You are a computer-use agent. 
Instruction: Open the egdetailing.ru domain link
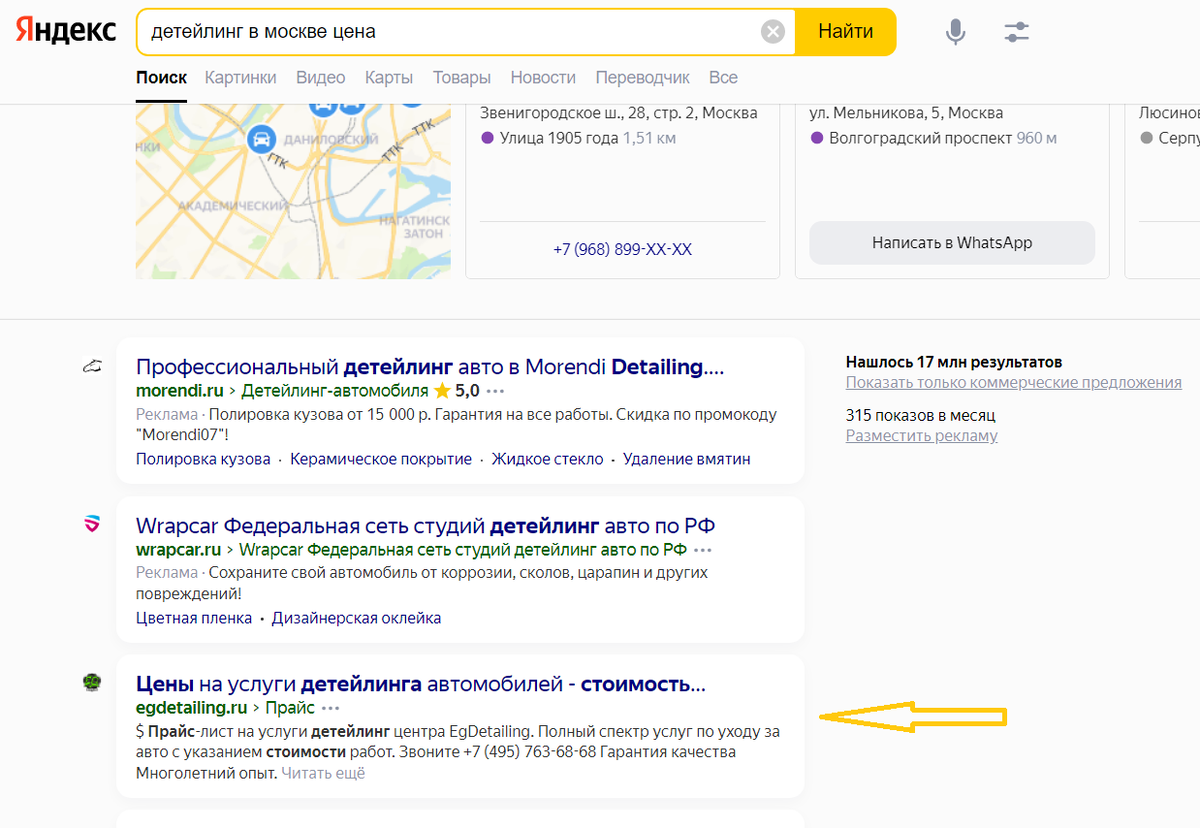click(191, 708)
